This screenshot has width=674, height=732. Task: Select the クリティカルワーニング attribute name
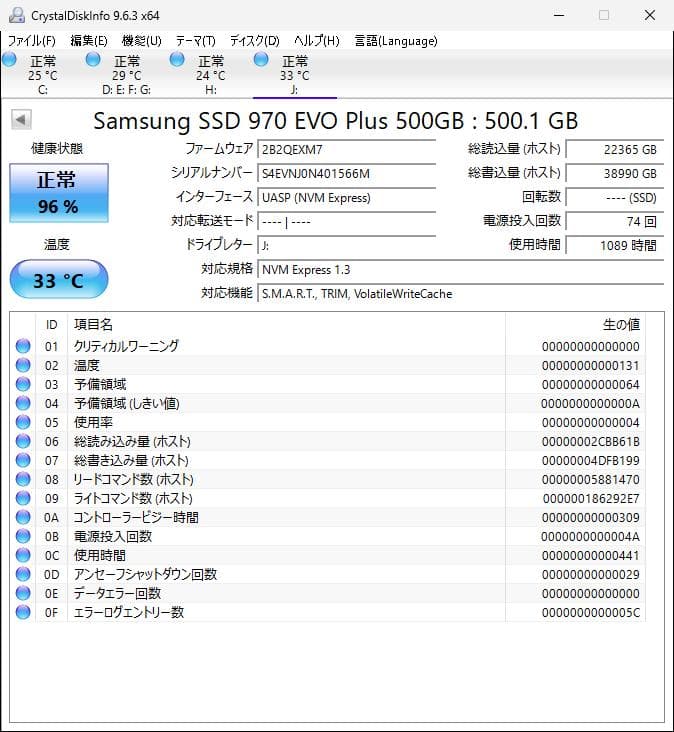coord(126,346)
